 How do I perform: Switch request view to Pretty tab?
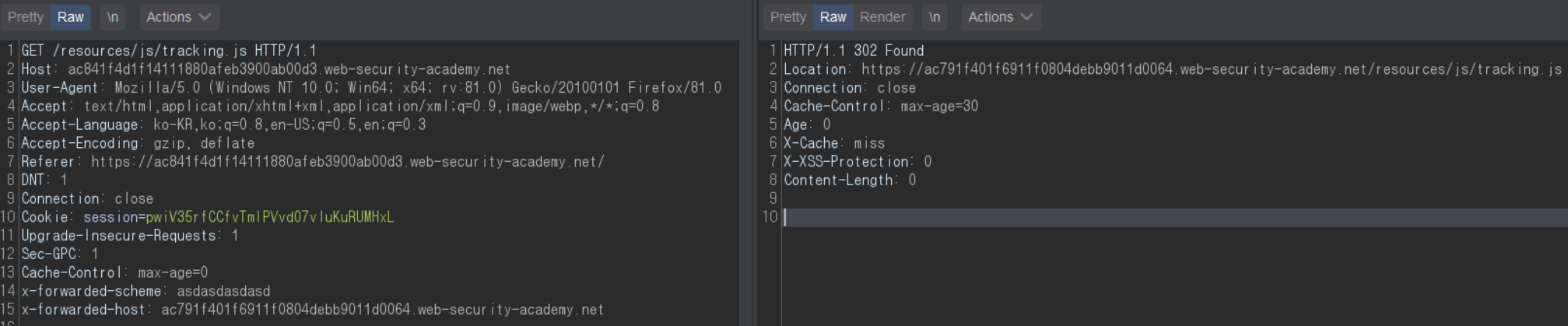(x=26, y=17)
